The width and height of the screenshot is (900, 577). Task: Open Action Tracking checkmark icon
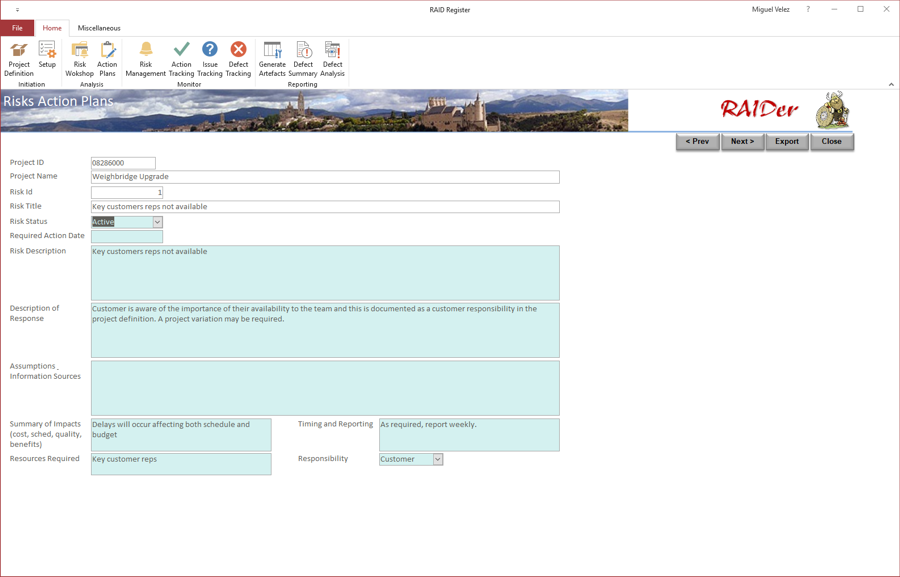coord(181,59)
